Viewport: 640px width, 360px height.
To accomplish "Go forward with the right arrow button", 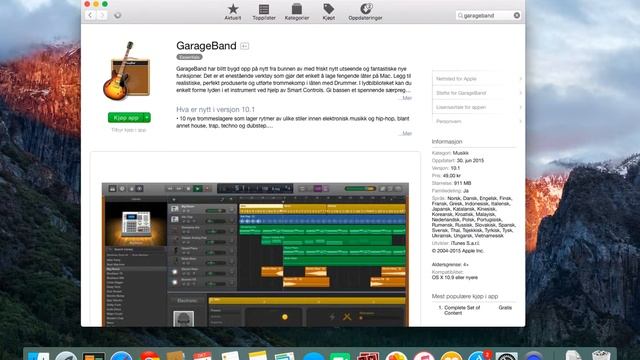I will 102,15.
